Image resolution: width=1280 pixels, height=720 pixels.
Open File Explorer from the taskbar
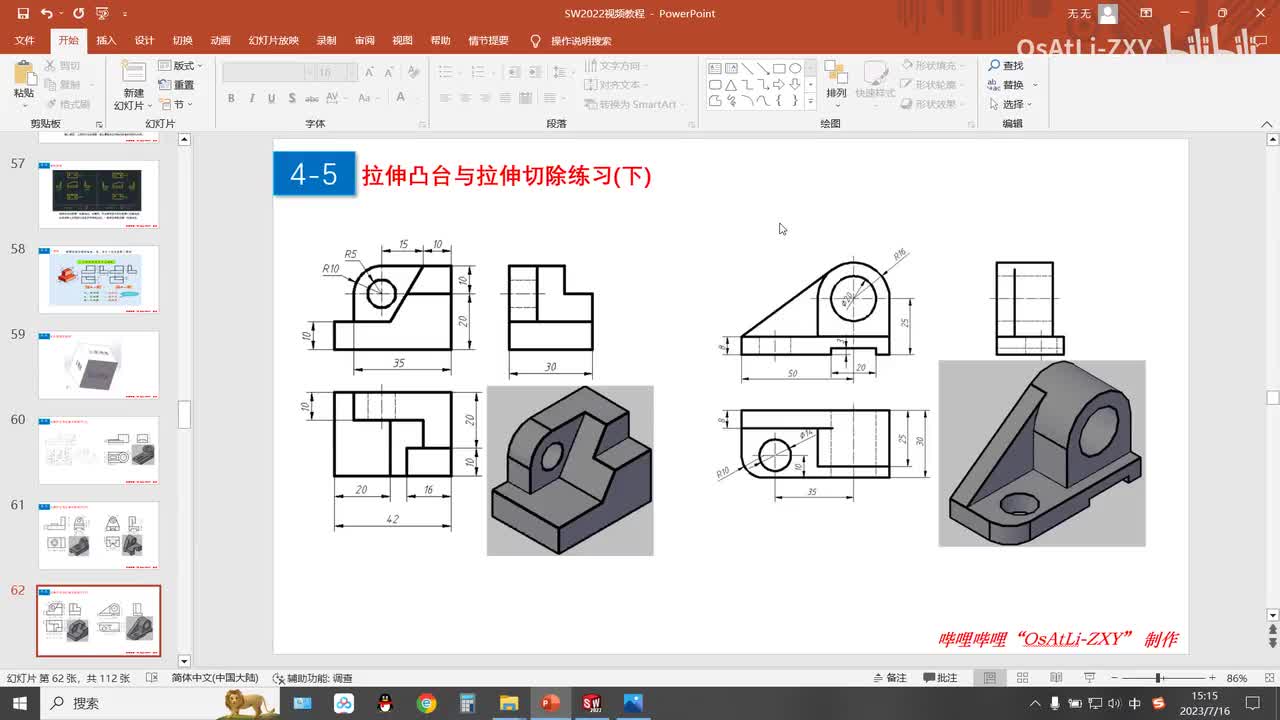click(x=509, y=703)
